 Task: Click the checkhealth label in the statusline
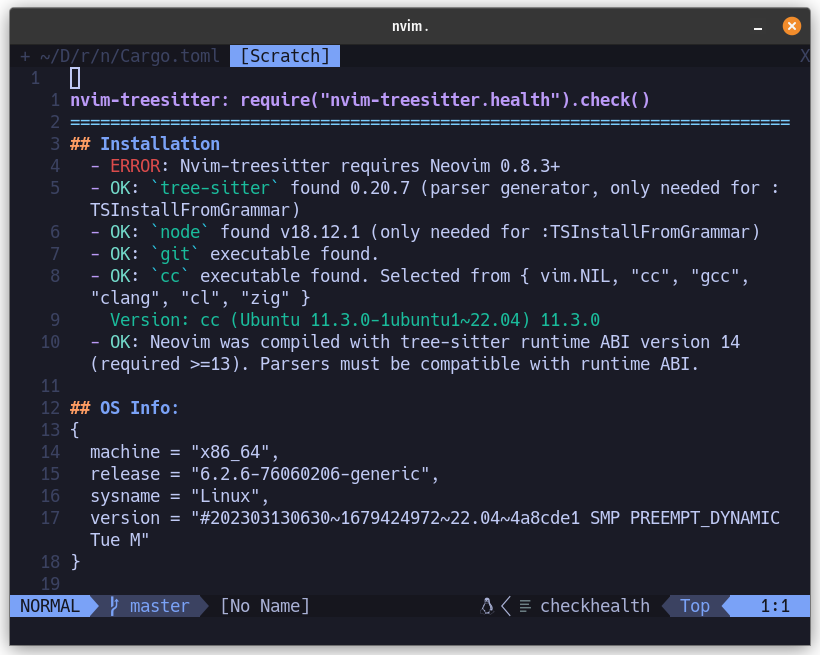pyautogui.click(x=595, y=606)
